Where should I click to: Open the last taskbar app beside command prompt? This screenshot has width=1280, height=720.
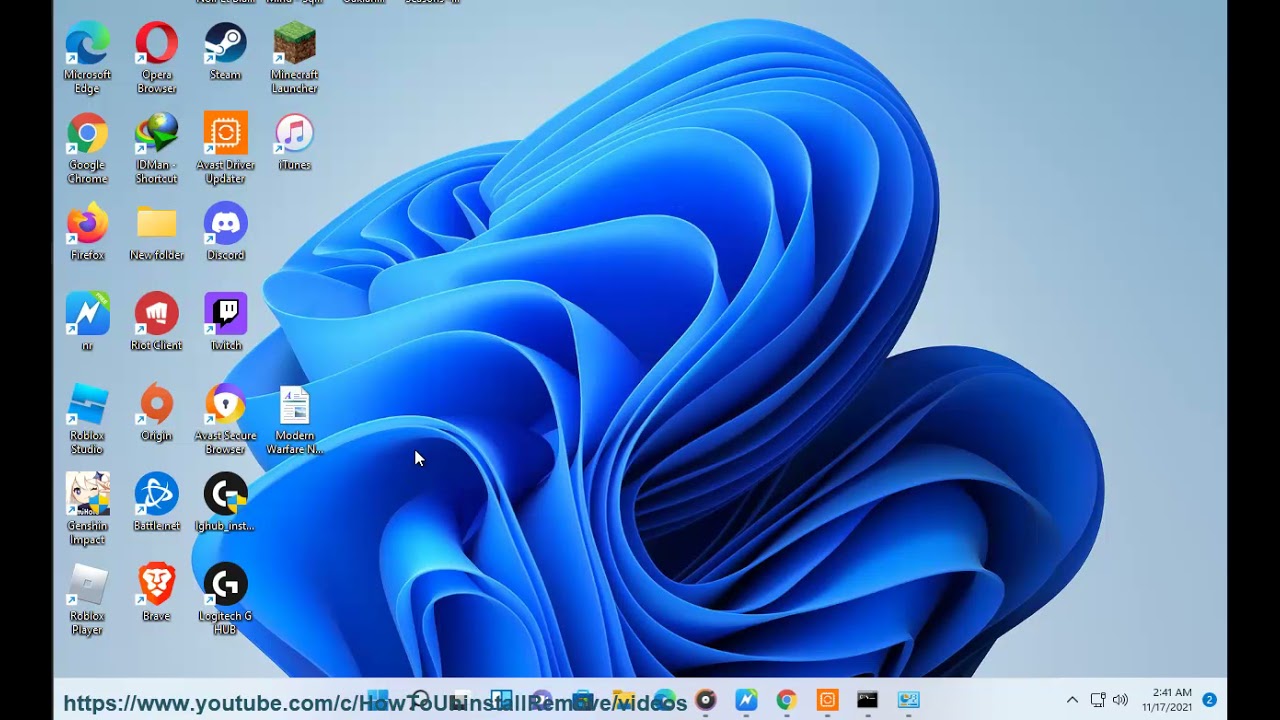click(908, 700)
